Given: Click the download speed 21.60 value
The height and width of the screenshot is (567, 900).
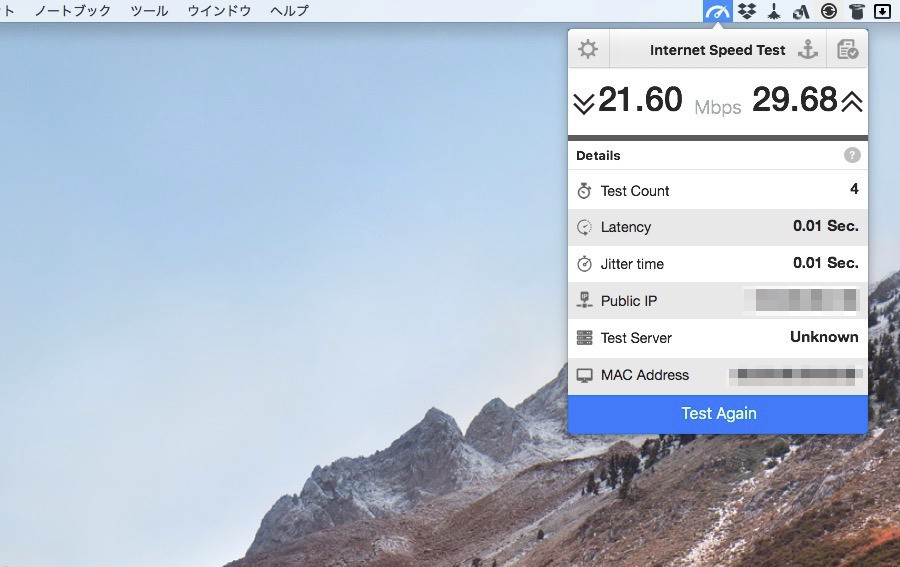Looking at the screenshot, I should pos(640,100).
